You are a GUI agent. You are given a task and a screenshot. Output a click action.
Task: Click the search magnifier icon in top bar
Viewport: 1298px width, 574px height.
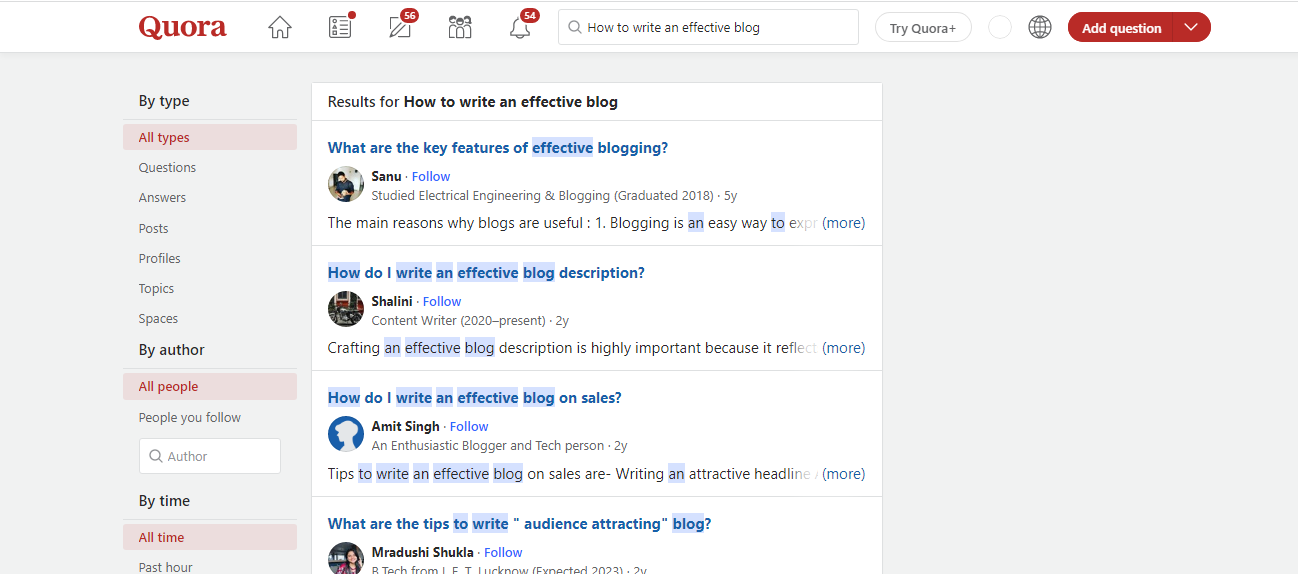pos(575,28)
